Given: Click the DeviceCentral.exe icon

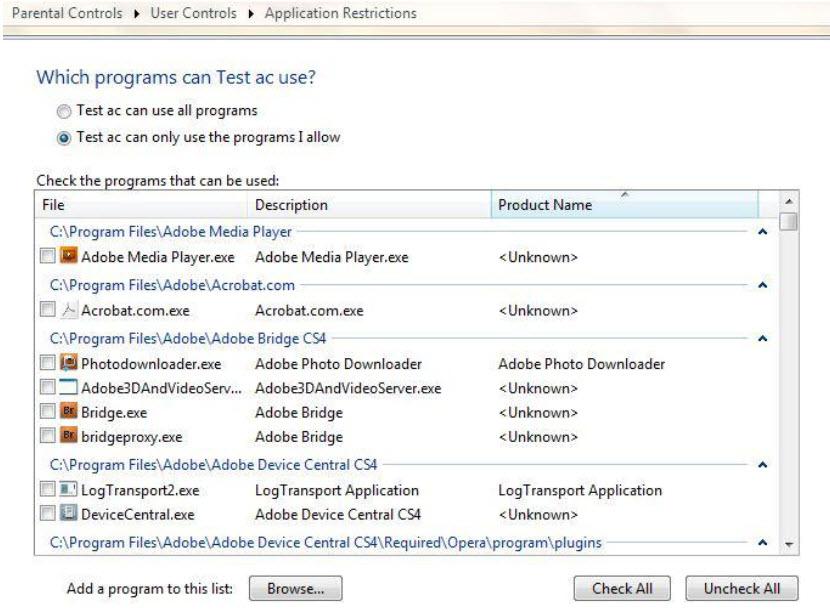Looking at the screenshot, I should point(68,514).
